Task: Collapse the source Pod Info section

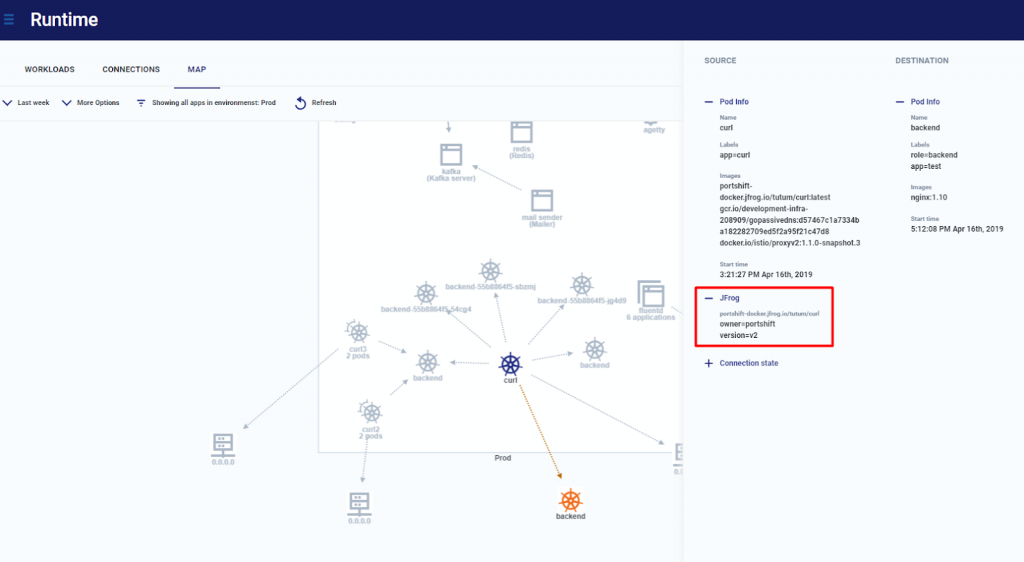Action: [709, 102]
